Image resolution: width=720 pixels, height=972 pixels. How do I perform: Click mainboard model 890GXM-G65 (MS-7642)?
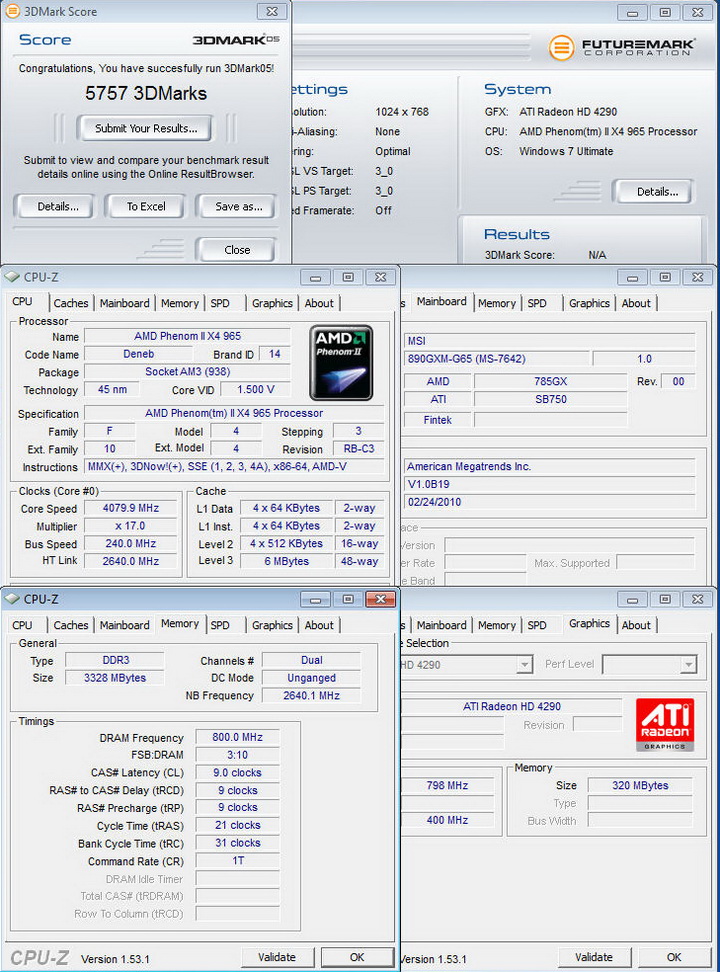pyautogui.click(x=497, y=359)
